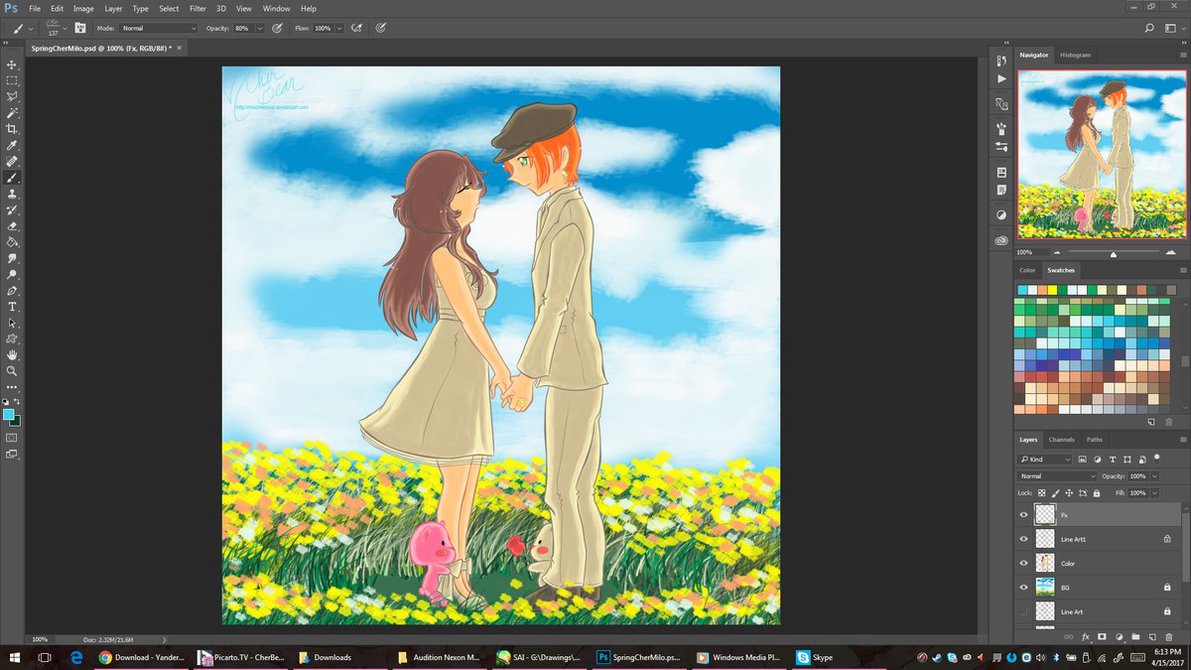Select the Zoom tool

click(x=11, y=371)
